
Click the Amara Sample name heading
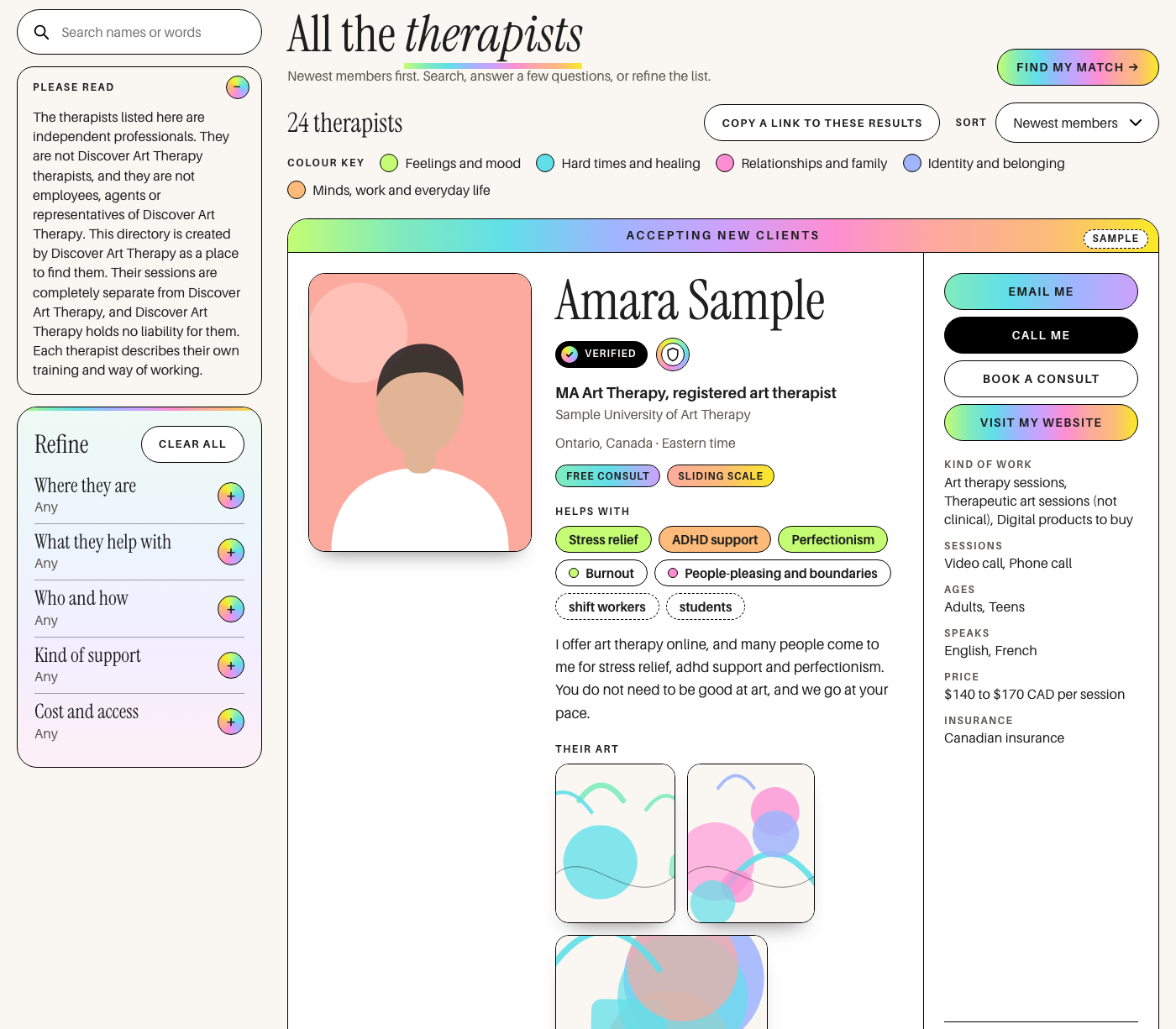tap(690, 302)
